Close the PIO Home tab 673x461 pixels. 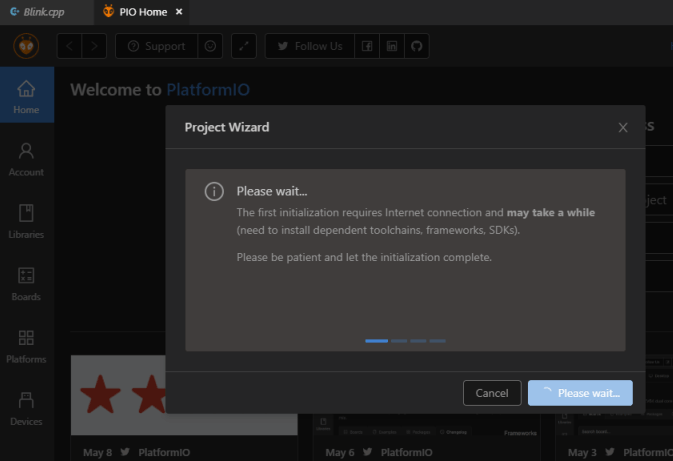pos(179,13)
